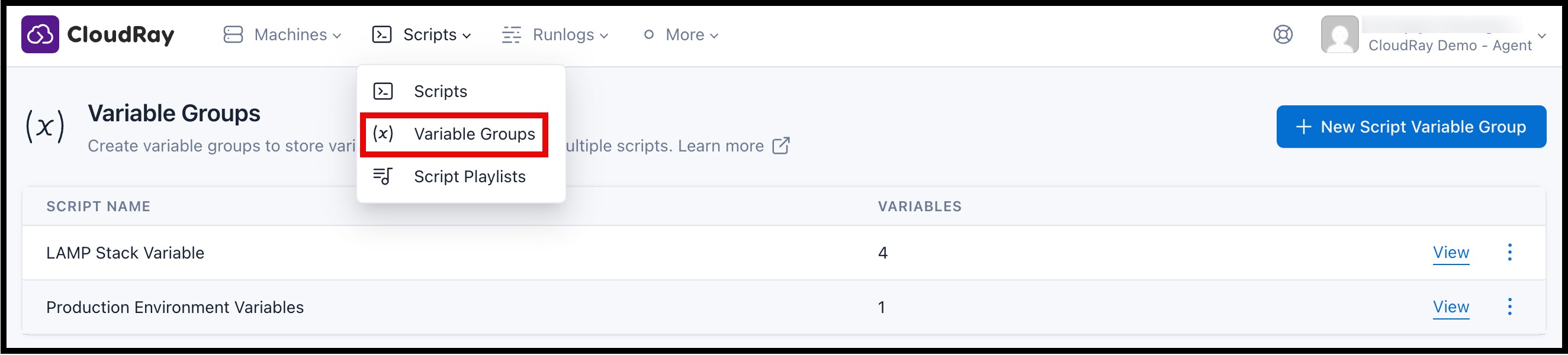
Task: Click the New Script Variable Group button
Action: (1411, 127)
